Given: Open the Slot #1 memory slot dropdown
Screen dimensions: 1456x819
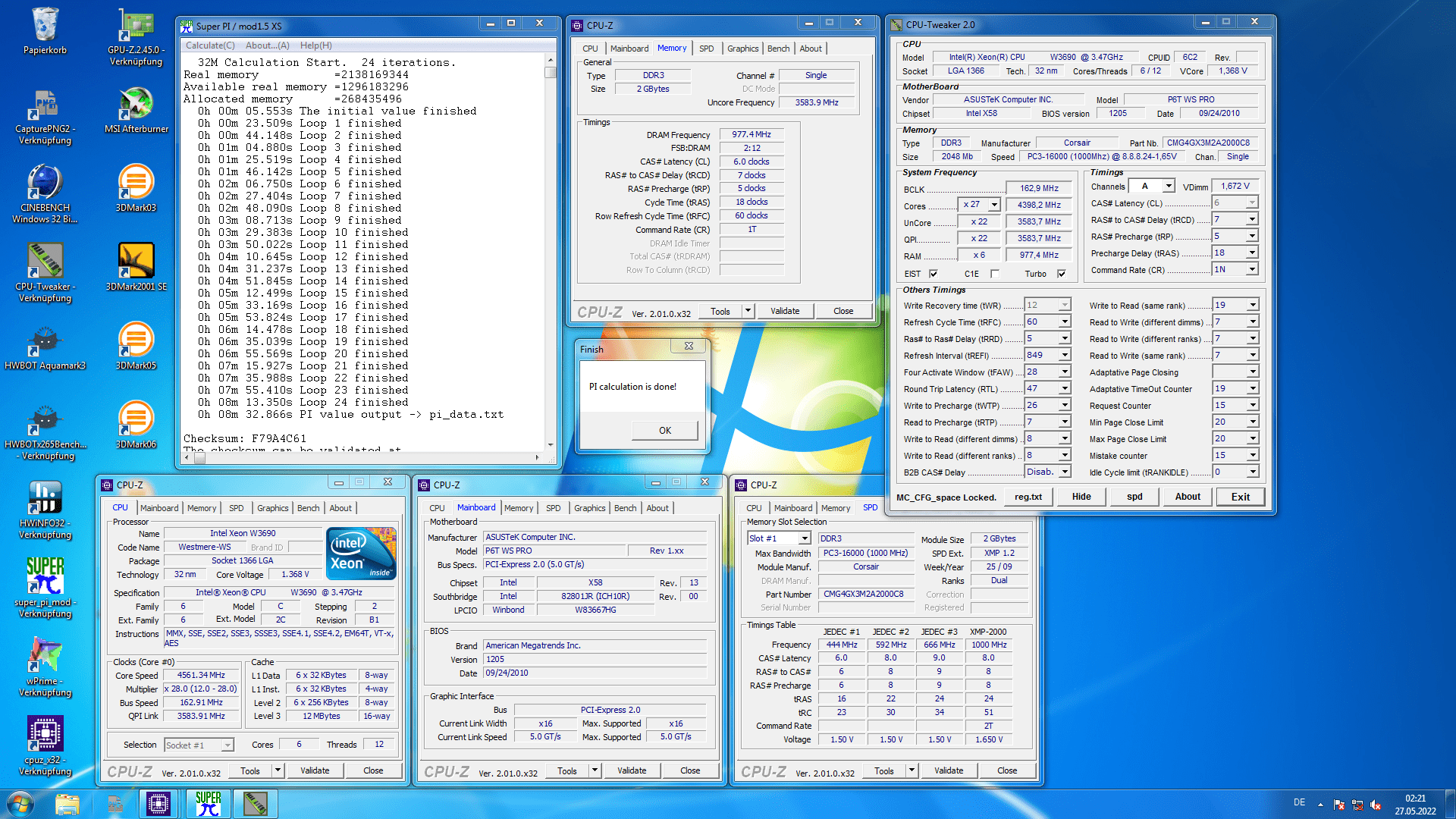Looking at the screenshot, I should click(x=804, y=538).
